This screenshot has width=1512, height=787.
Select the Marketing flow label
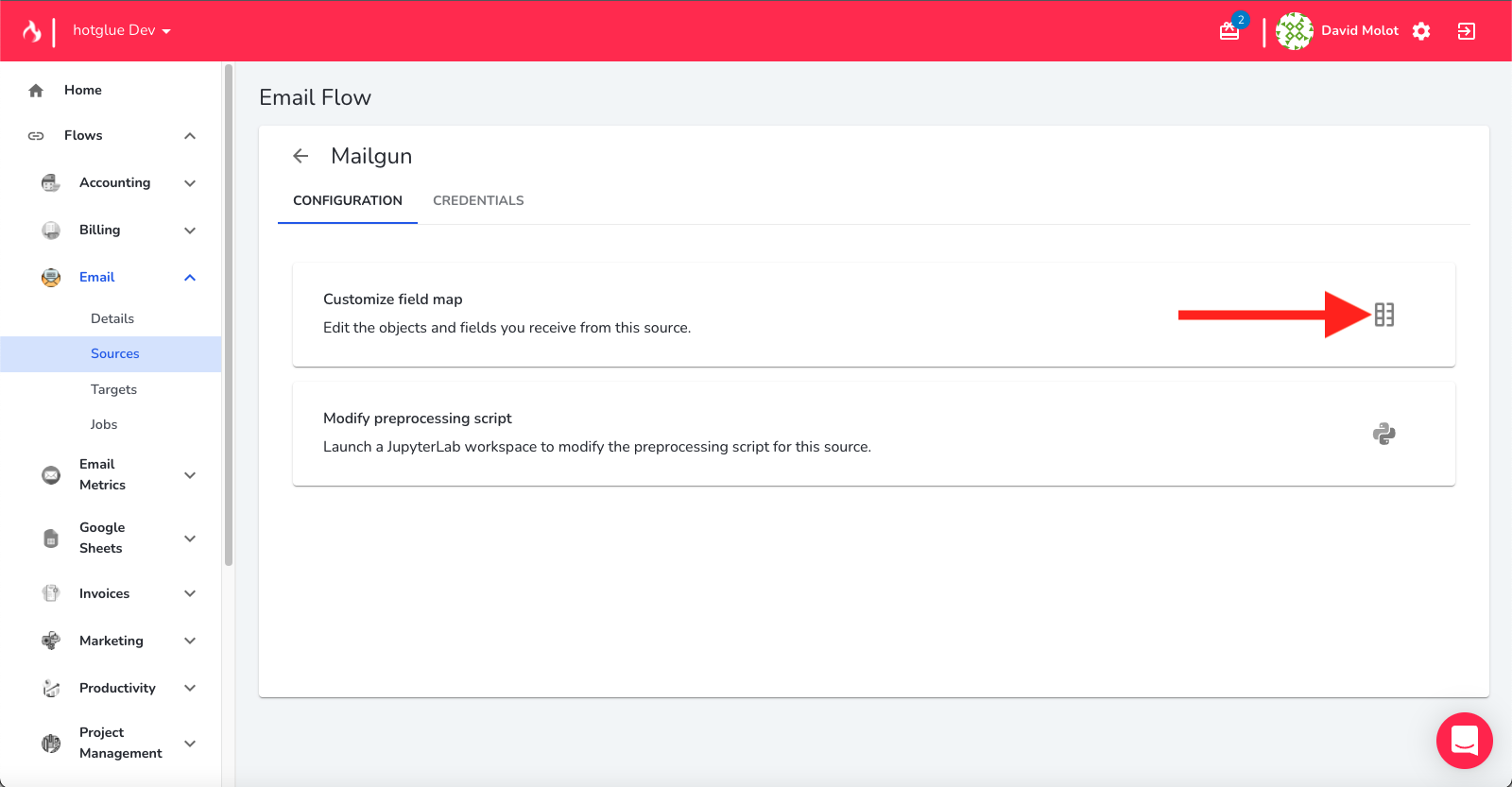tap(112, 641)
